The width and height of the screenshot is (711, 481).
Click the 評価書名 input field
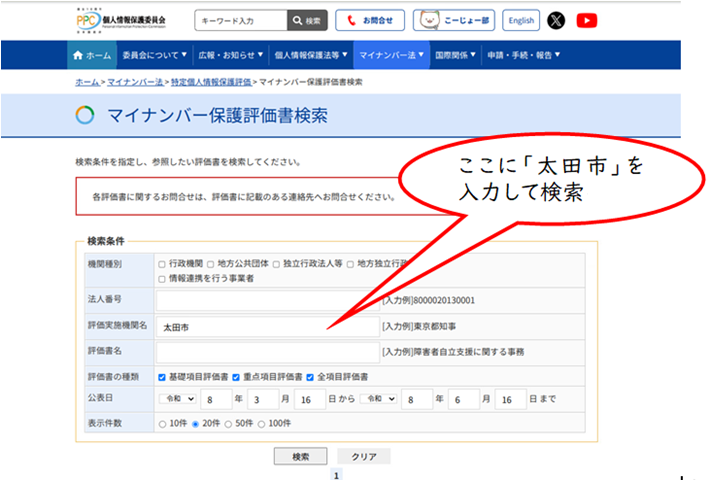click(268, 352)
